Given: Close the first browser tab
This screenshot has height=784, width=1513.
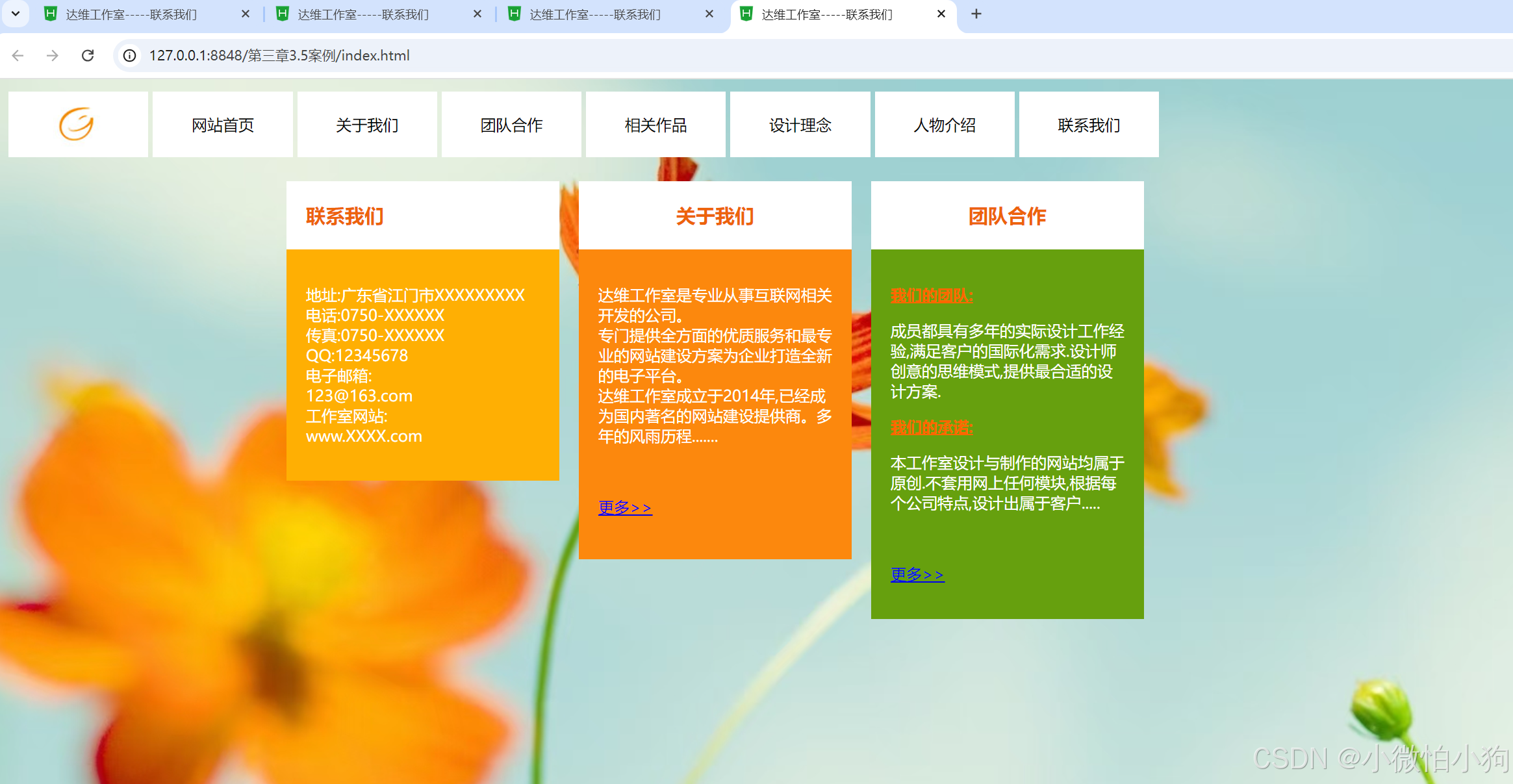Looking at the screenshot, I should (246, 14).
